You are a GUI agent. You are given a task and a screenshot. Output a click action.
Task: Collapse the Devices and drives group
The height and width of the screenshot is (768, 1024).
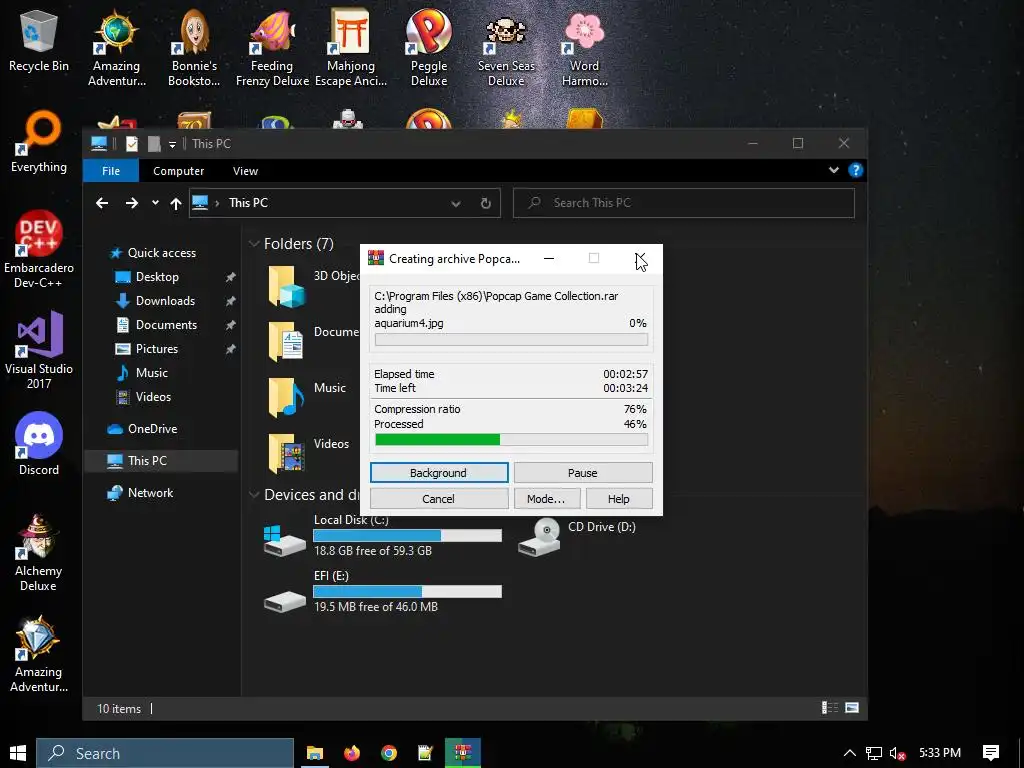click(x=254, y=494)
